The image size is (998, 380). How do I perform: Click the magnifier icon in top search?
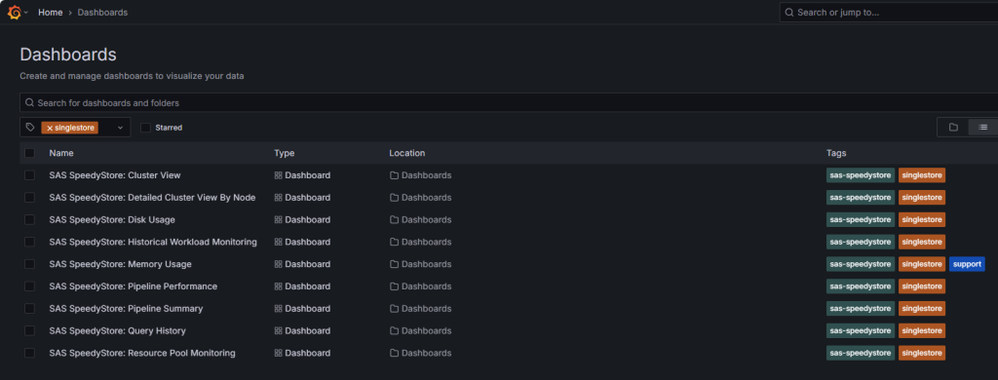pyautogui.click(x=789, y=12)
